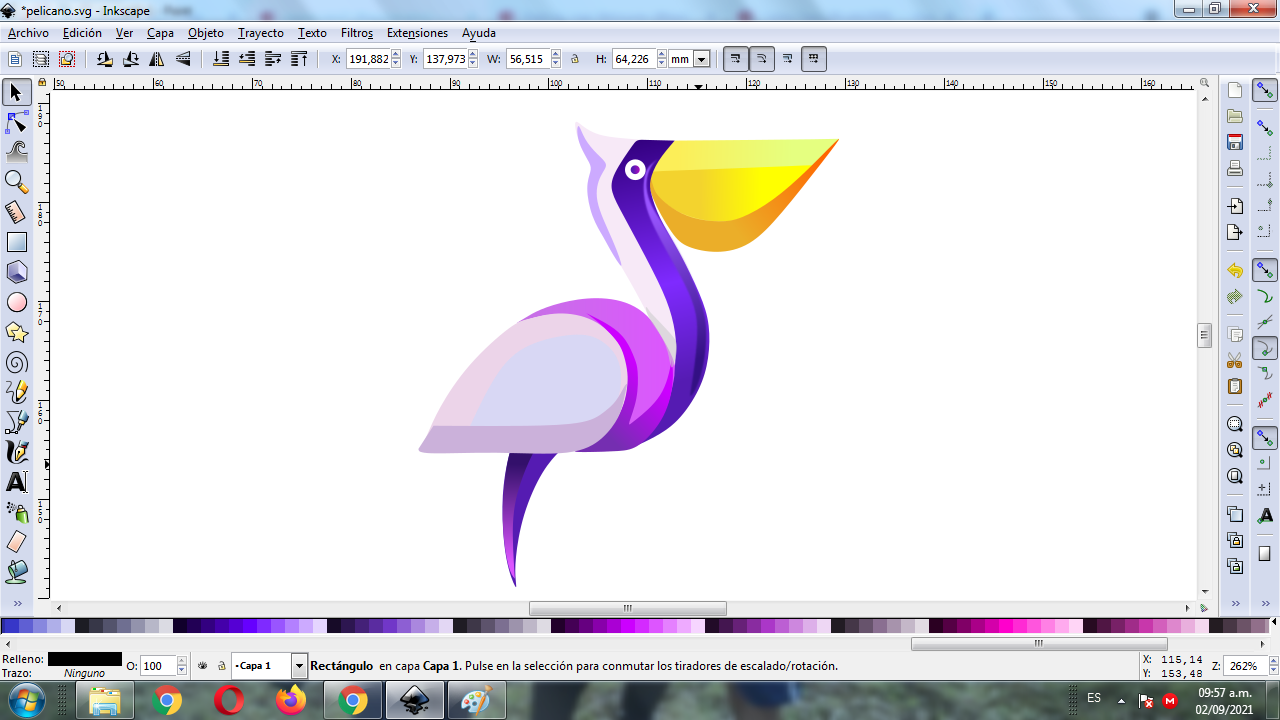Select the Paint bucket tool
Image resolution: width=1280 pixels, height=720 pixels.
(x=16, y=572)
